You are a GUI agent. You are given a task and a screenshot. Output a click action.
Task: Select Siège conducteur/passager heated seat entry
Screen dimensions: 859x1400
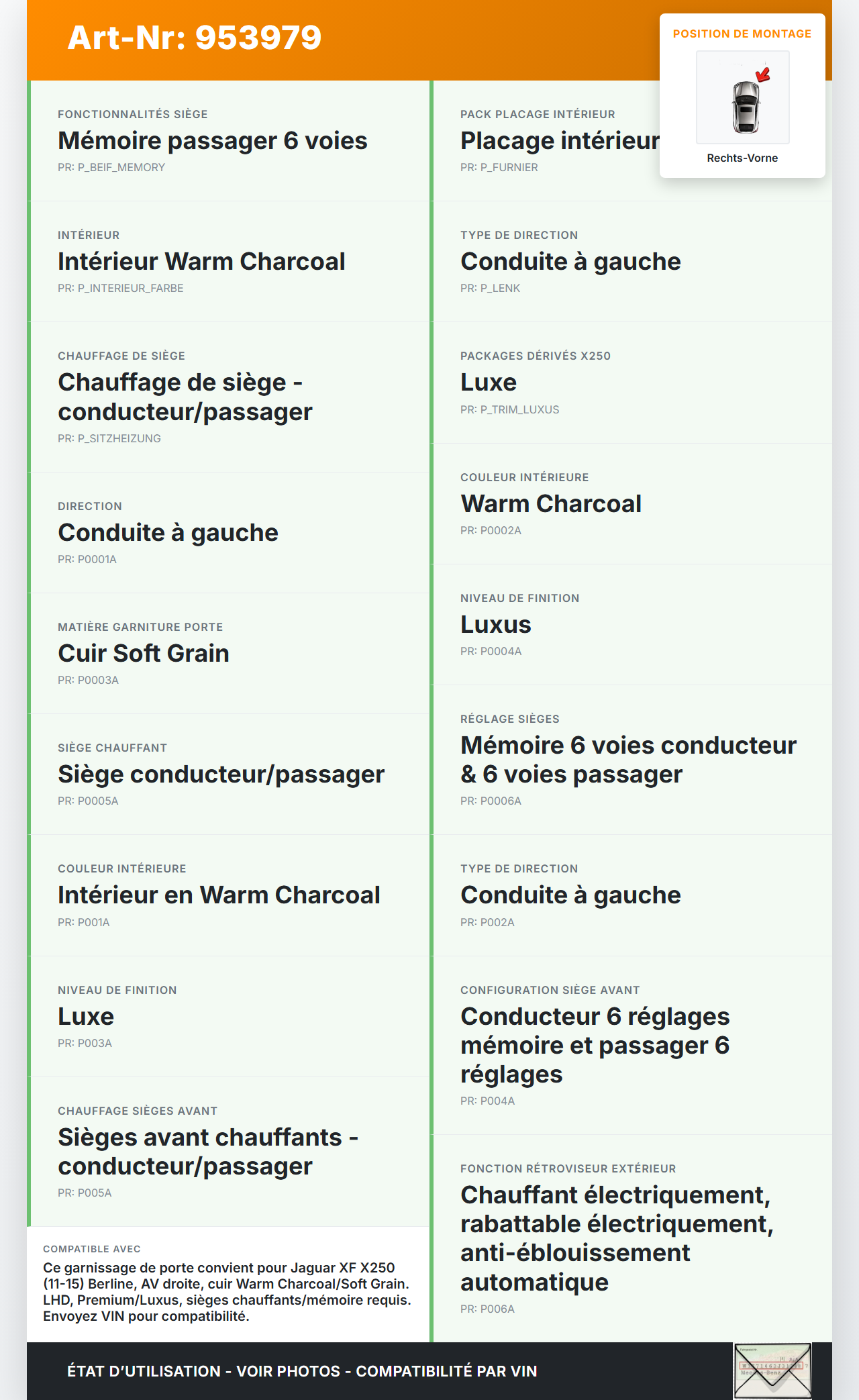coord(221,774)
